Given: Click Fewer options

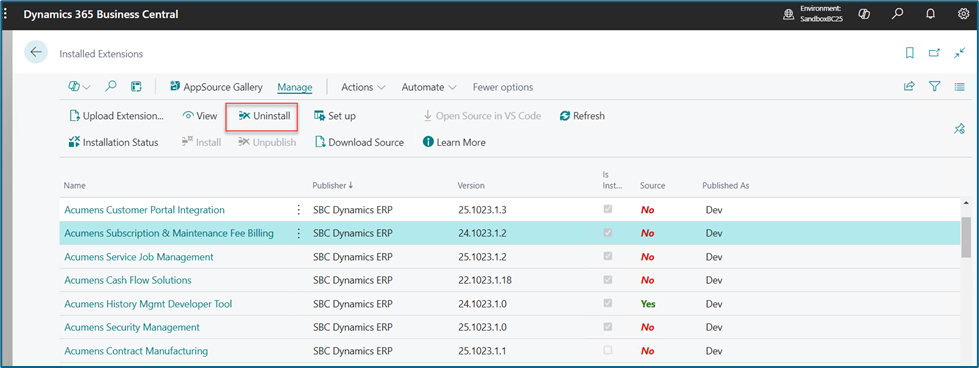Looking at the screenshot, I should (503, 87).
